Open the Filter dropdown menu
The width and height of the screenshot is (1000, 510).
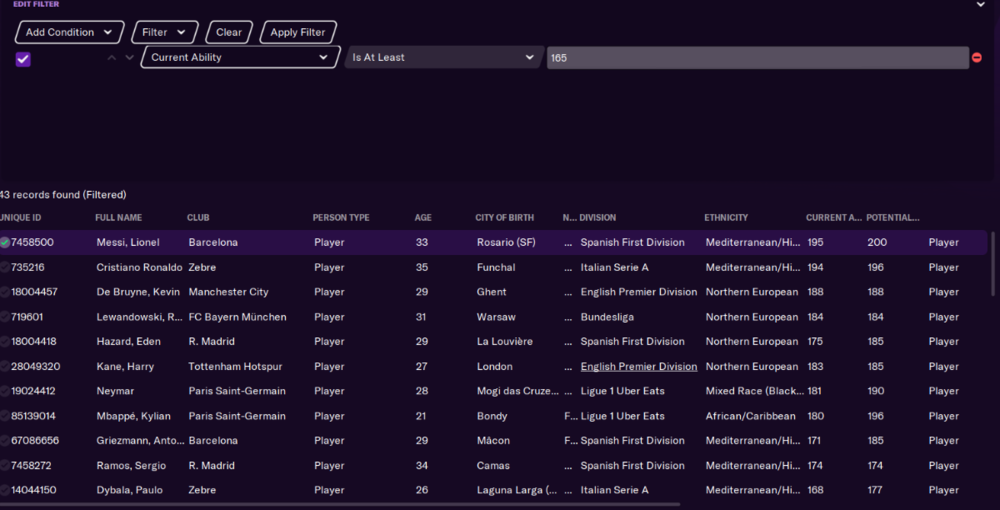coord(165,32)
